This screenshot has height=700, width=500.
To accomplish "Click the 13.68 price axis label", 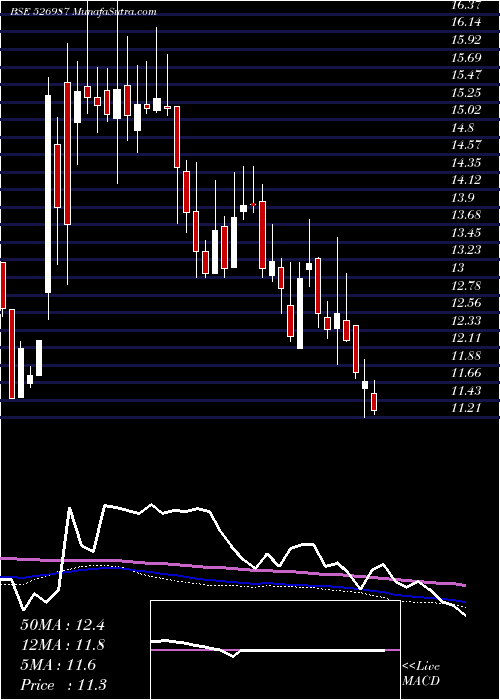I will 466,215.
